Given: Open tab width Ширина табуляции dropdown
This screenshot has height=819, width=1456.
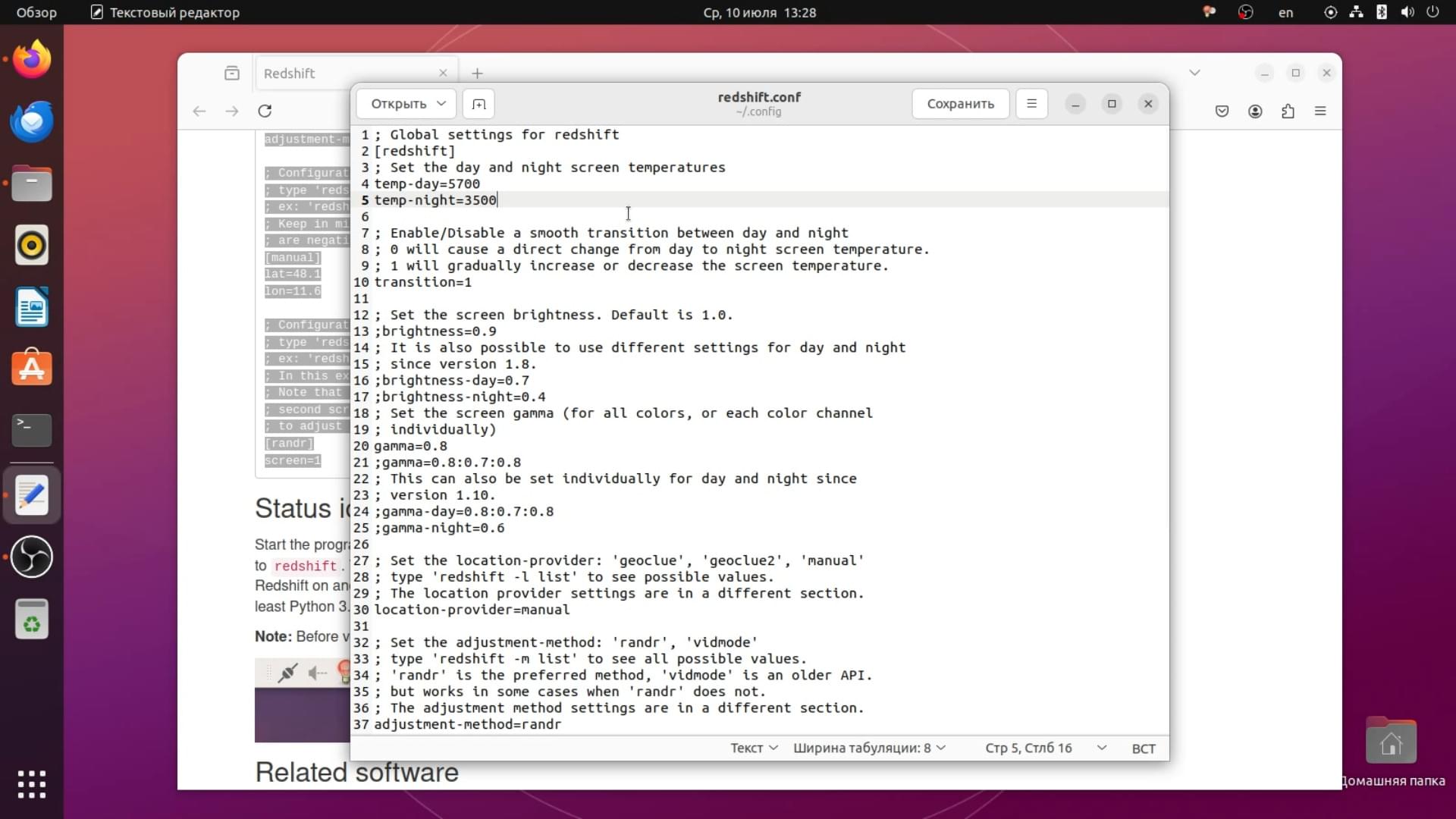Looking at the screenshot, I should tap(869, 748).
